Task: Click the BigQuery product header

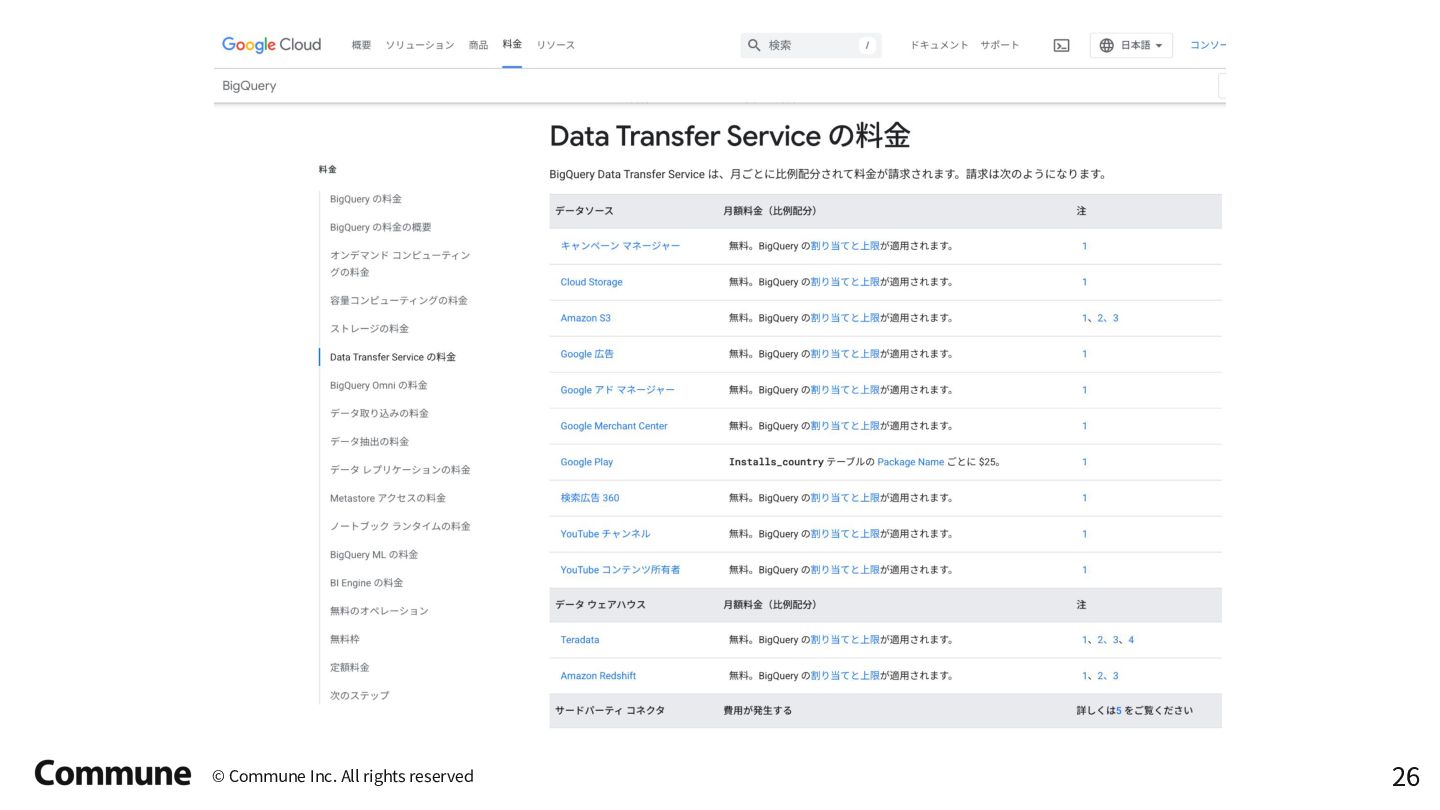Action: pyautogui.click(x=249, y=86)
